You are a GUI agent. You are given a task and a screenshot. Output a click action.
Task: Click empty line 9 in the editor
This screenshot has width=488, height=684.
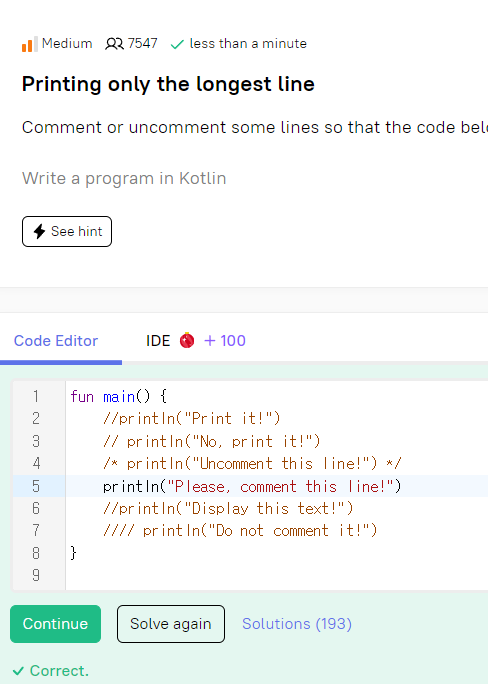tap(275, 575)
